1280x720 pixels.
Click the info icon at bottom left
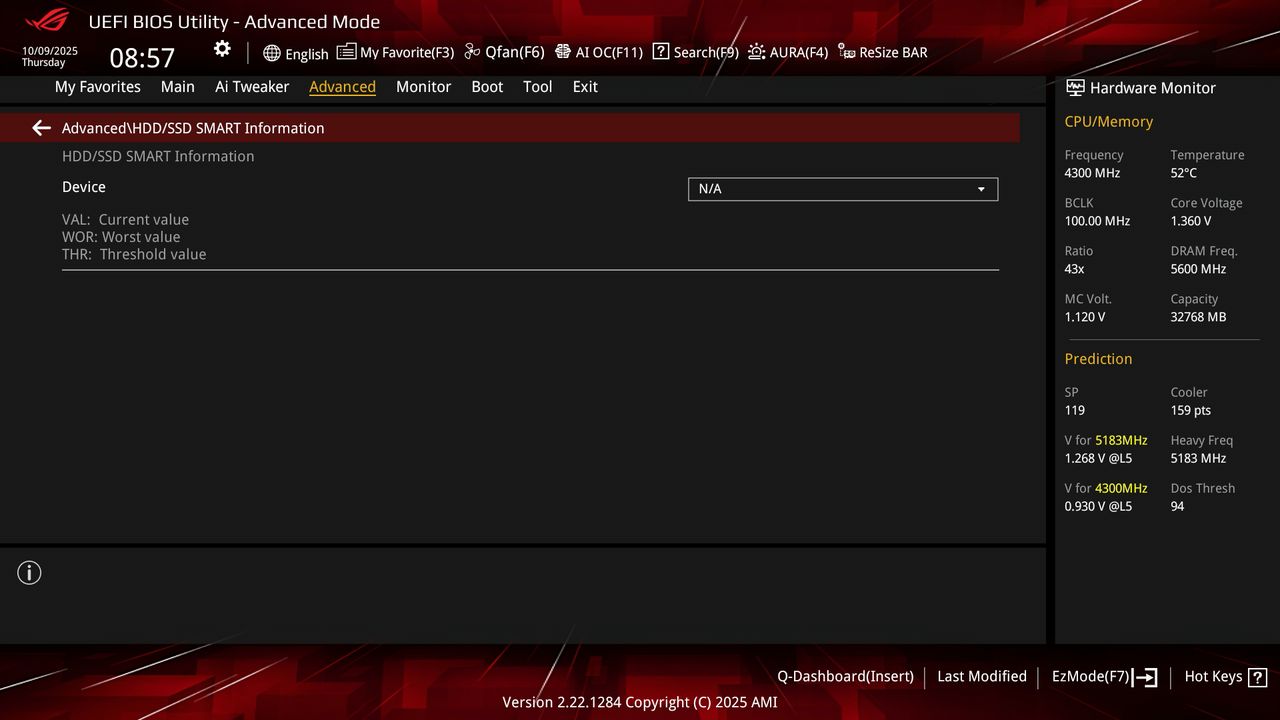point(29,572)
